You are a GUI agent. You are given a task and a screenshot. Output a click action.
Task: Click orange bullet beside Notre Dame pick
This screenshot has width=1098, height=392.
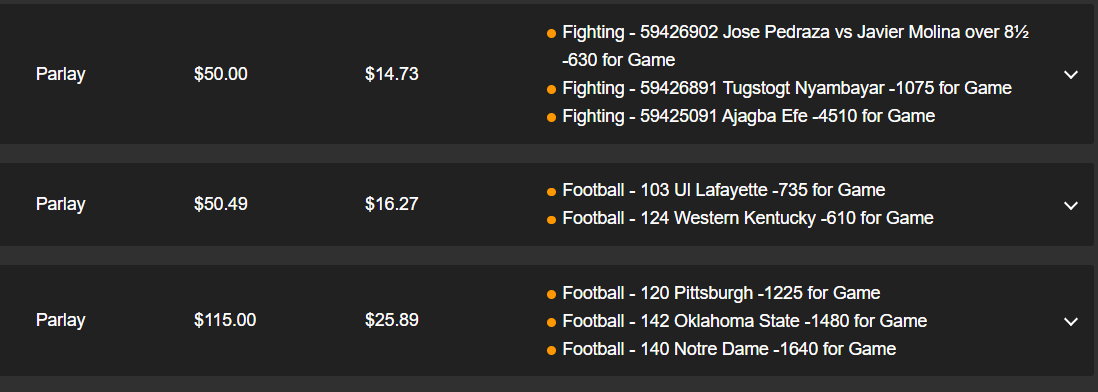[x=551, y=350]
